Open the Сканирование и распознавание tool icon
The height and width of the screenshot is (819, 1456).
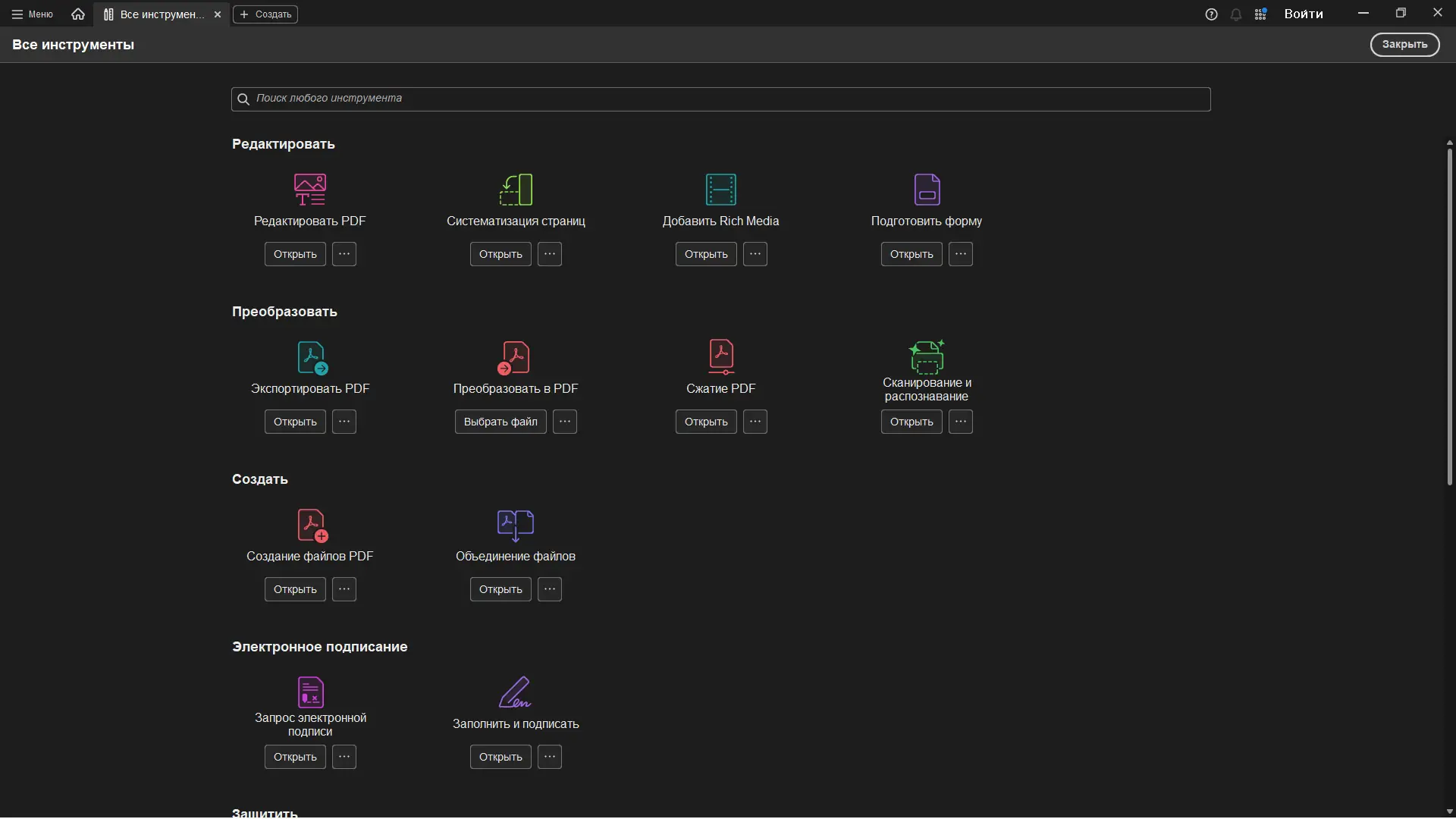tap(927, 357)
